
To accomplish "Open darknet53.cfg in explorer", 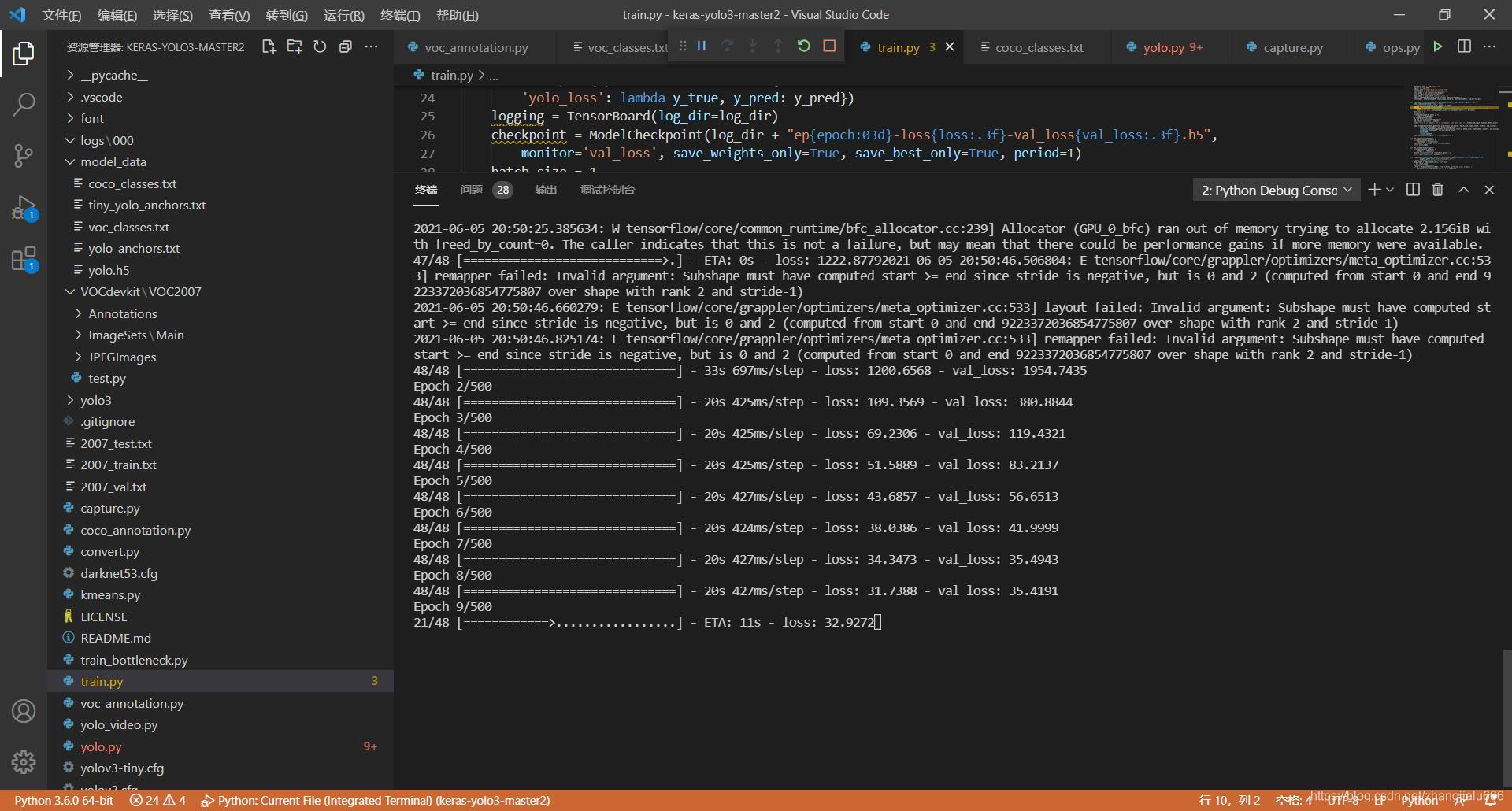I will [220, 573].
